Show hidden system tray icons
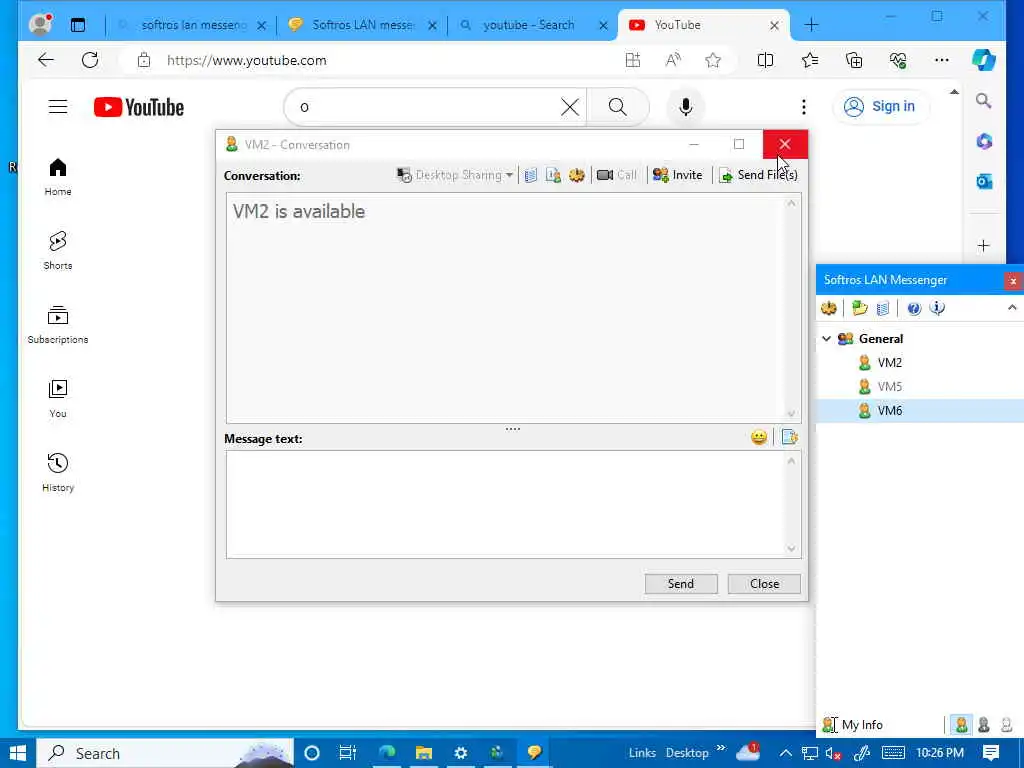This screenshot has height=768, width=1024. [x=786, y=753]
